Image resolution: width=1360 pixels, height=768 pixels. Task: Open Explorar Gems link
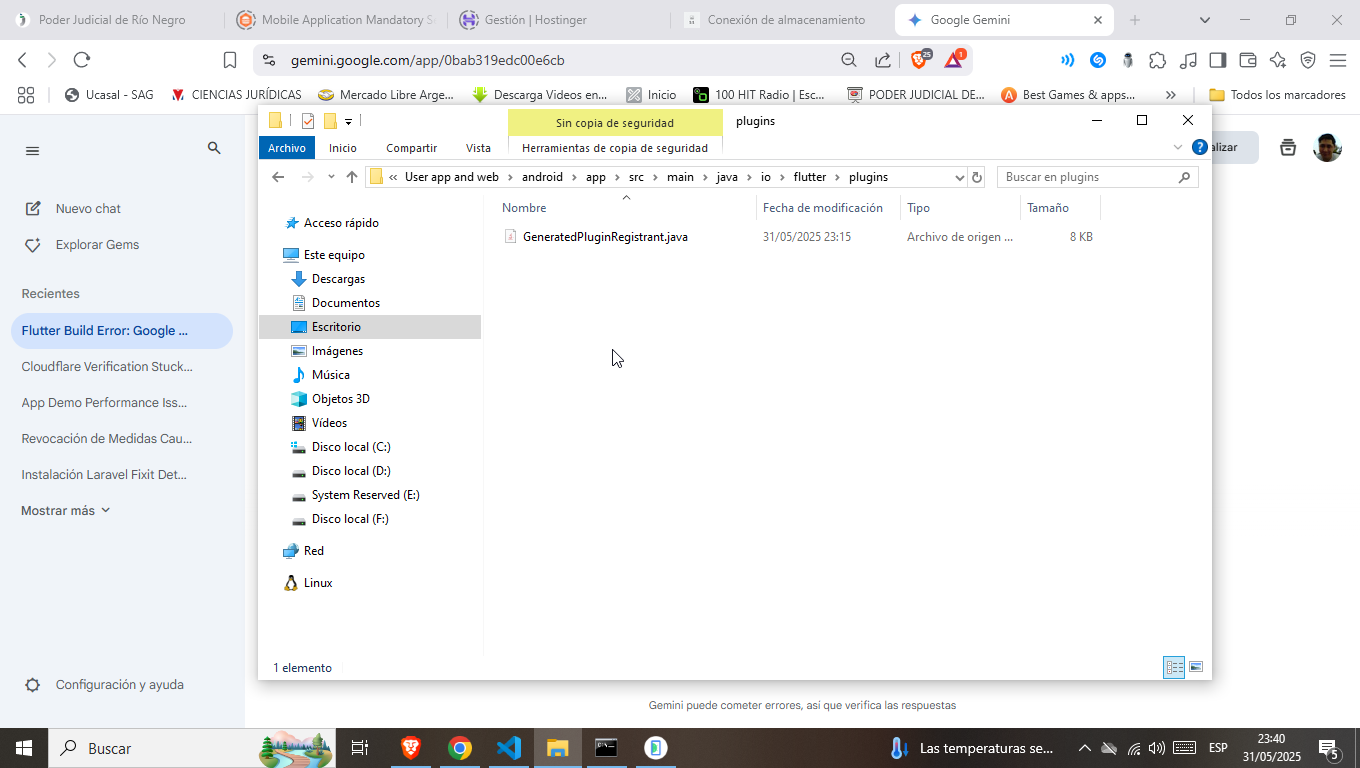96,245
